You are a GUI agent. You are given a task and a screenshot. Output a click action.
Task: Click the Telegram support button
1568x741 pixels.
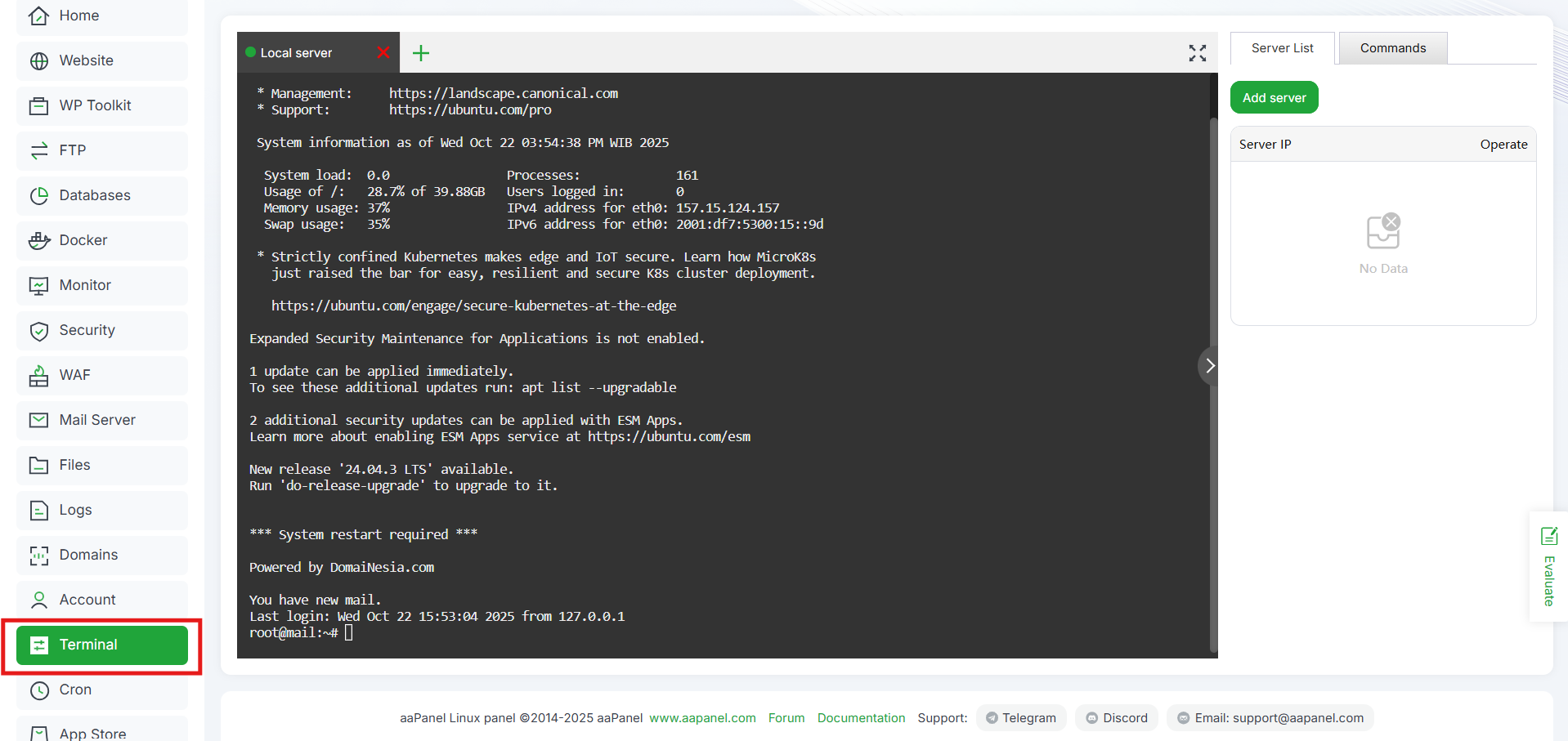coord(1021,718)
